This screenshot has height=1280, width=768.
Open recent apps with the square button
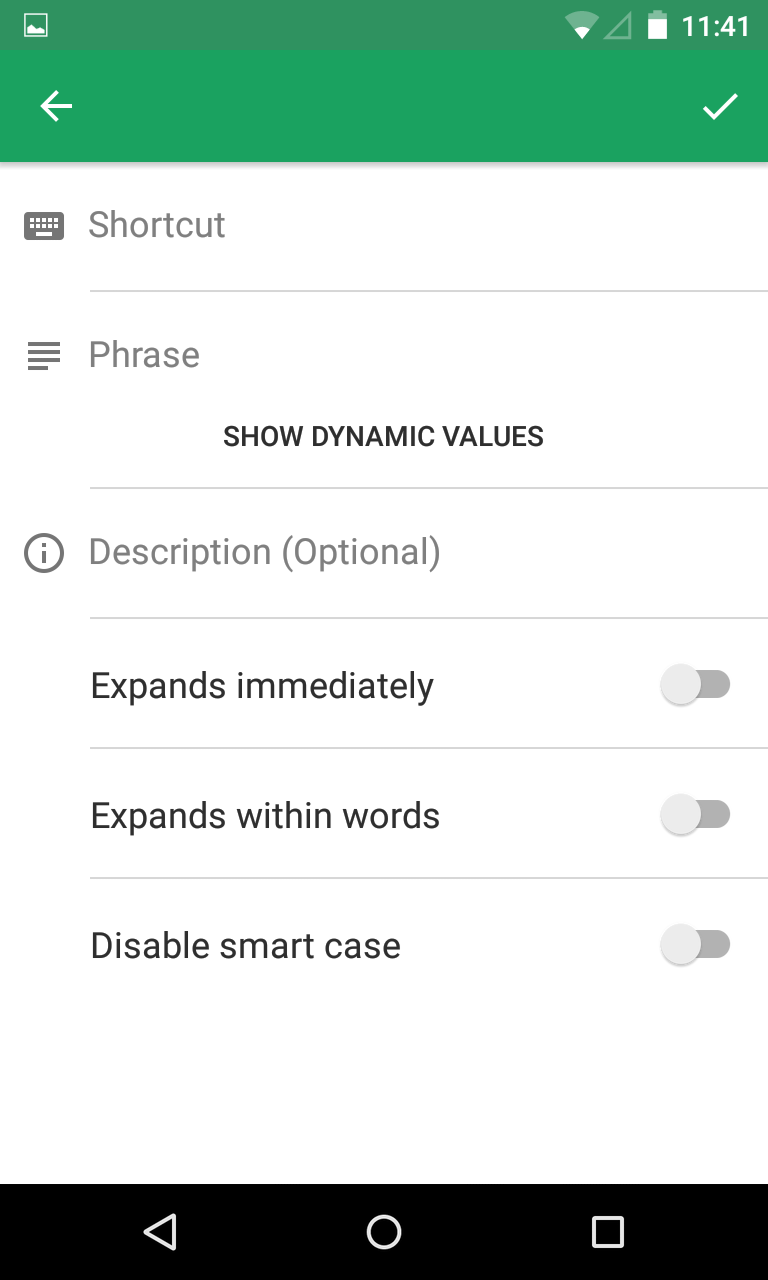point(606,1232)
